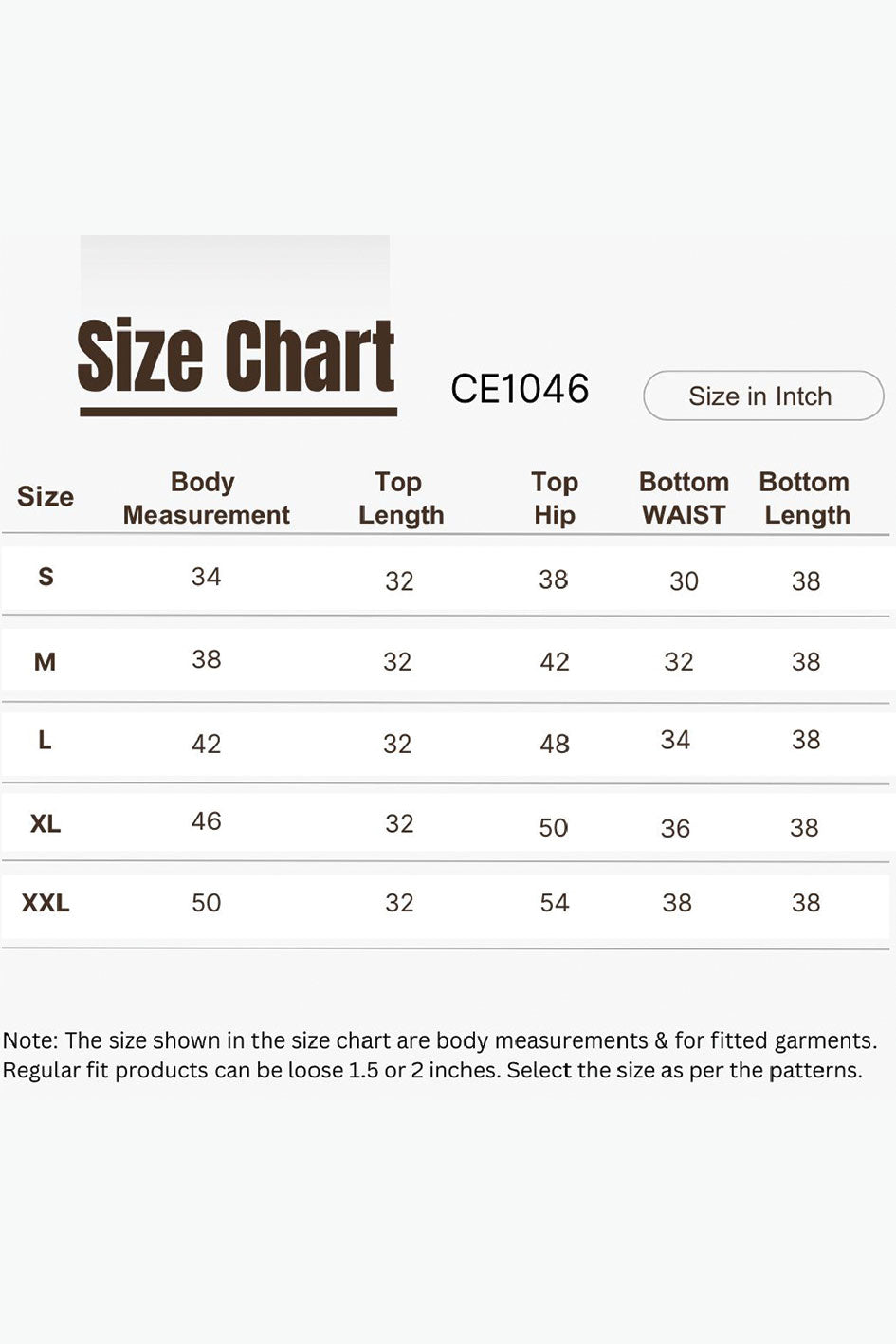Click the XXL size row label
The image size is (896, 1344).
pyautogui.click(x=46, y=902)
